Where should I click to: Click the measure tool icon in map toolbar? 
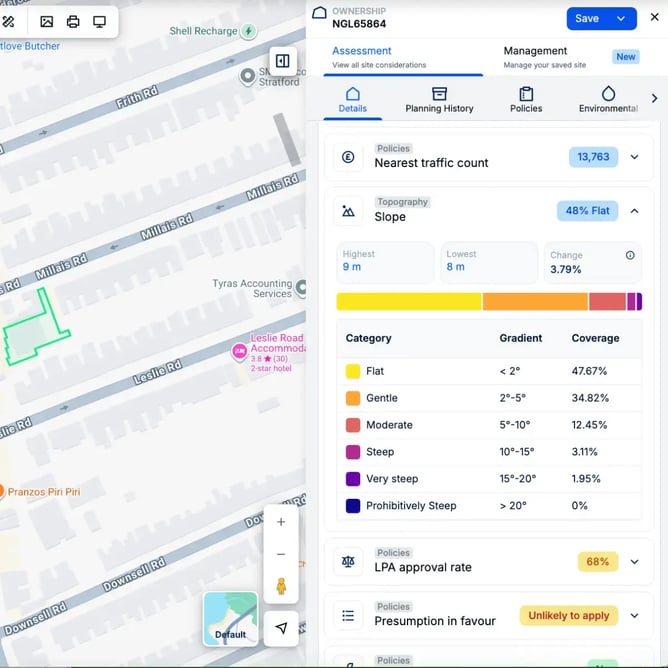[x=9, y=21]
